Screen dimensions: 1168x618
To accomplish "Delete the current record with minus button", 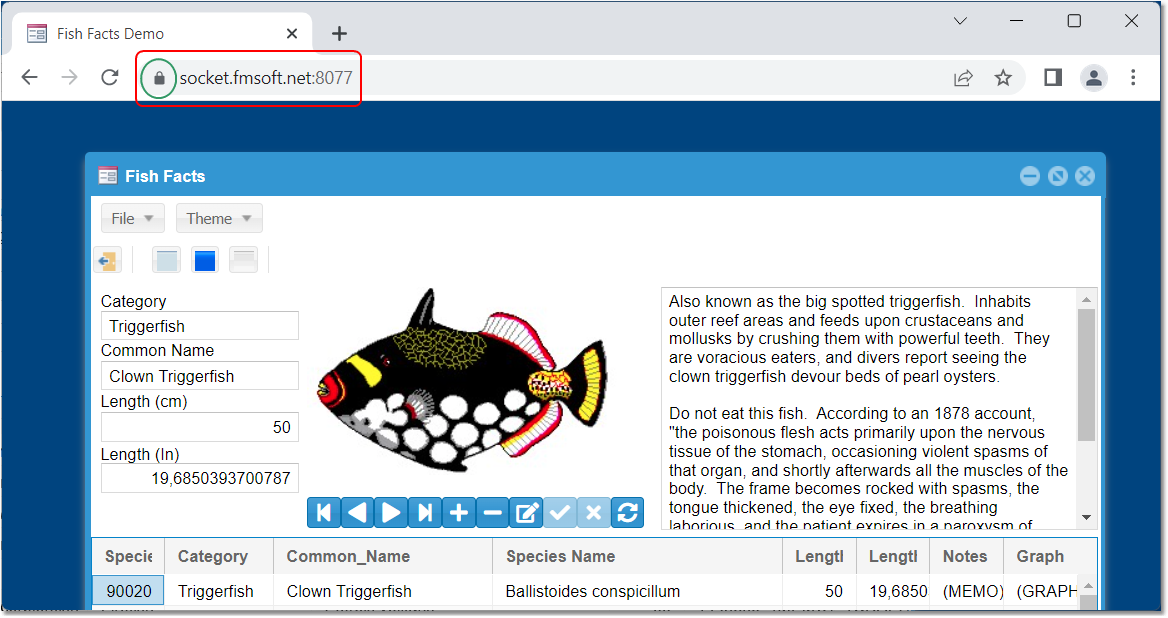I will (x=492, y=513).
